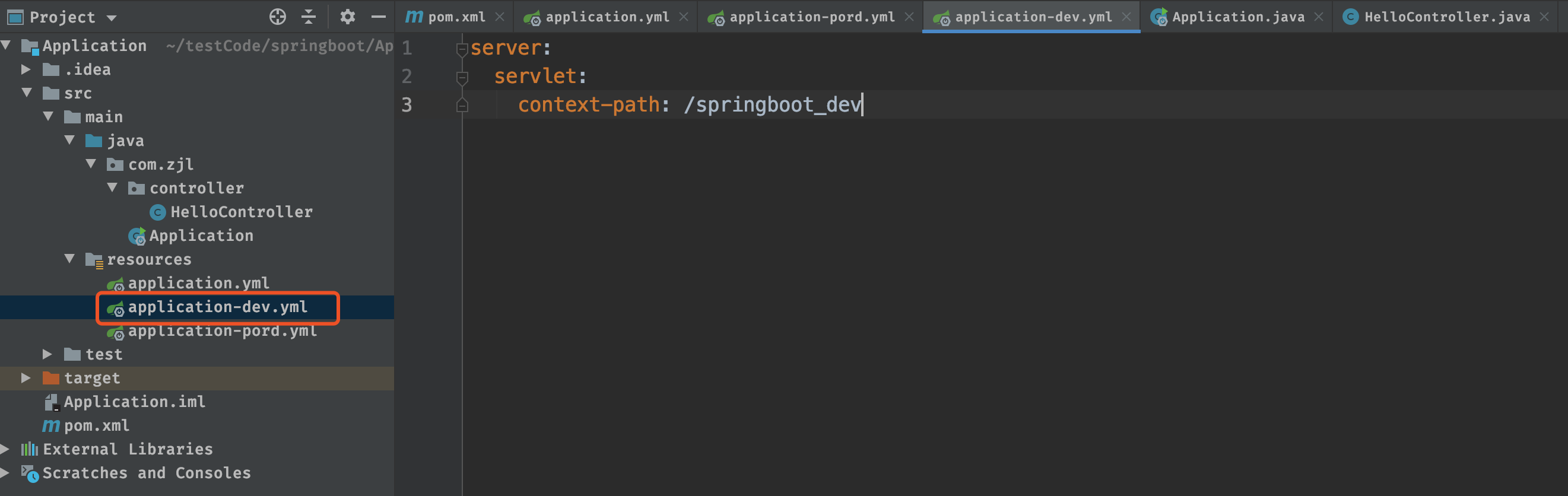Click the controller package icon
Viewport: 1568px width, 496px height.
137,188
